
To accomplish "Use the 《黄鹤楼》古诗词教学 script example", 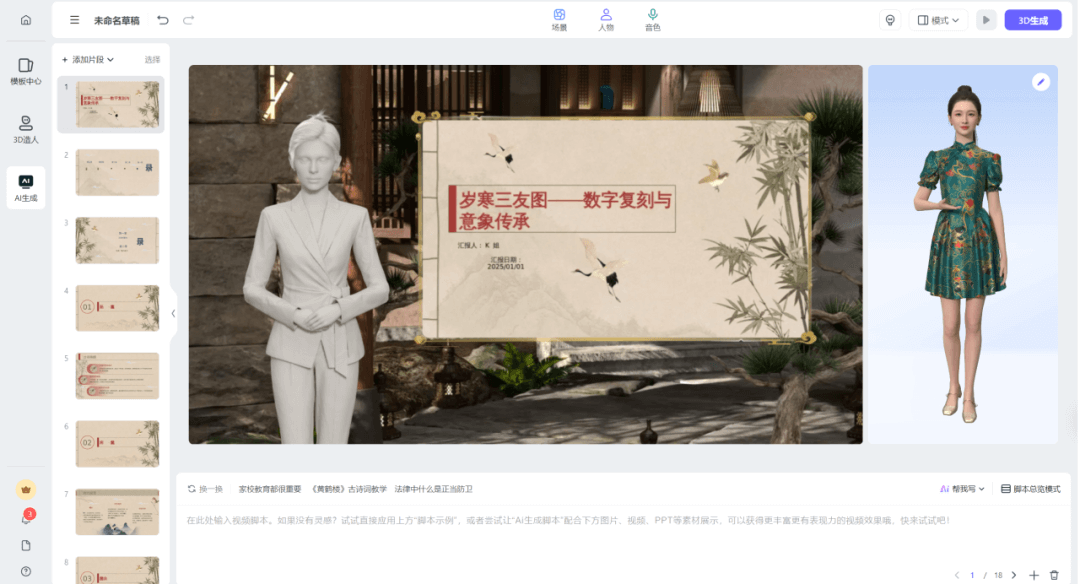I will 349,489.
